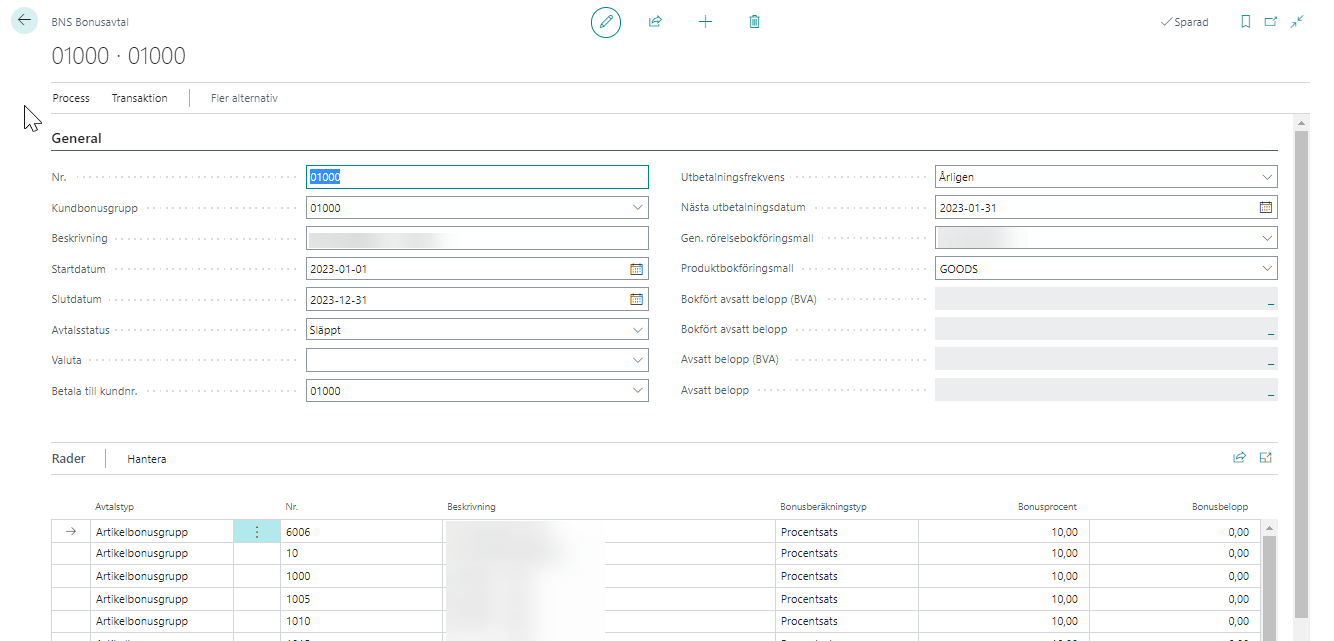The image size is (1334, 641).
Task: Click the share icon in header
Action: [655, 21]
